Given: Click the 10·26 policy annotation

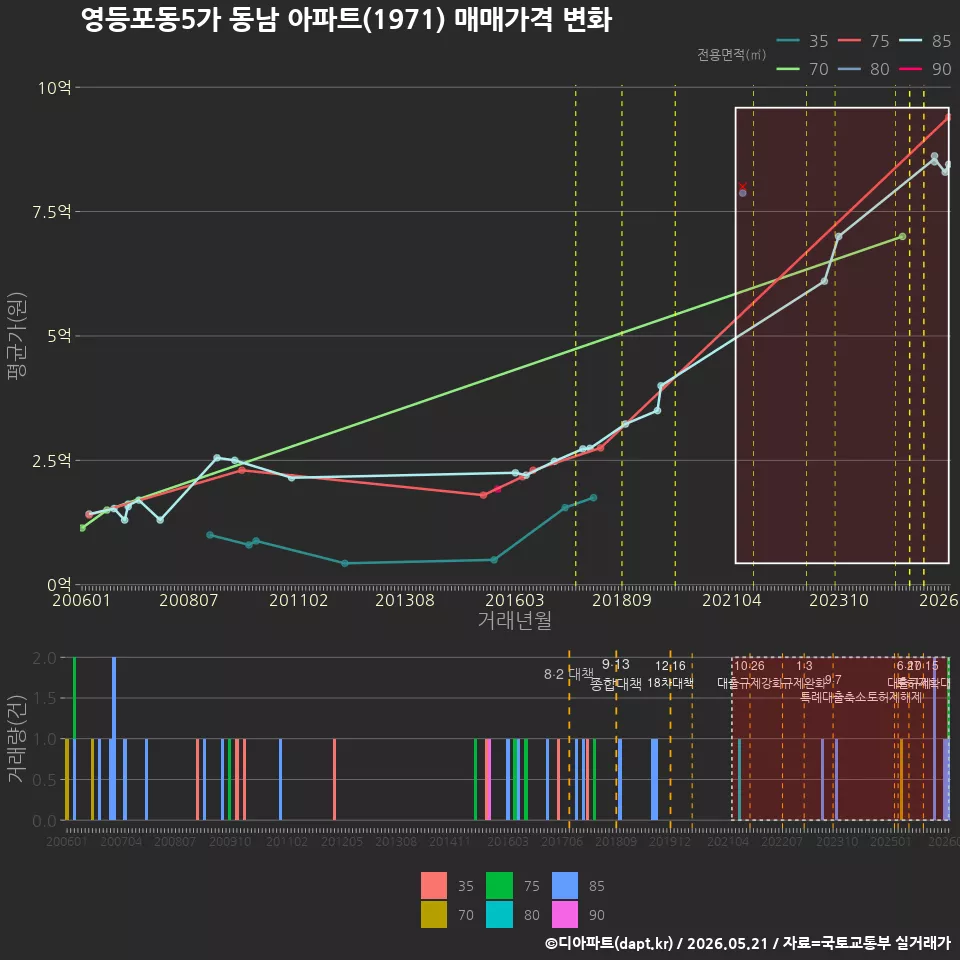Looking at the screenshot, I should tap(749, 666).
